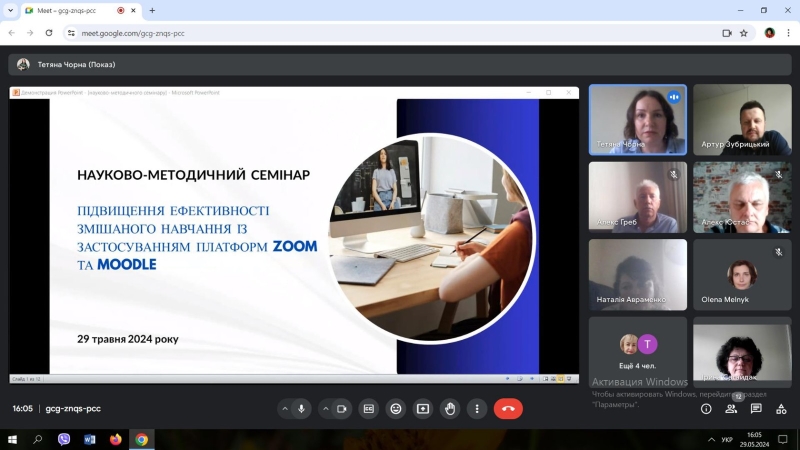Go back in browser history
The width and height of the screenshot is (800, 450).
tap(12, 33)
